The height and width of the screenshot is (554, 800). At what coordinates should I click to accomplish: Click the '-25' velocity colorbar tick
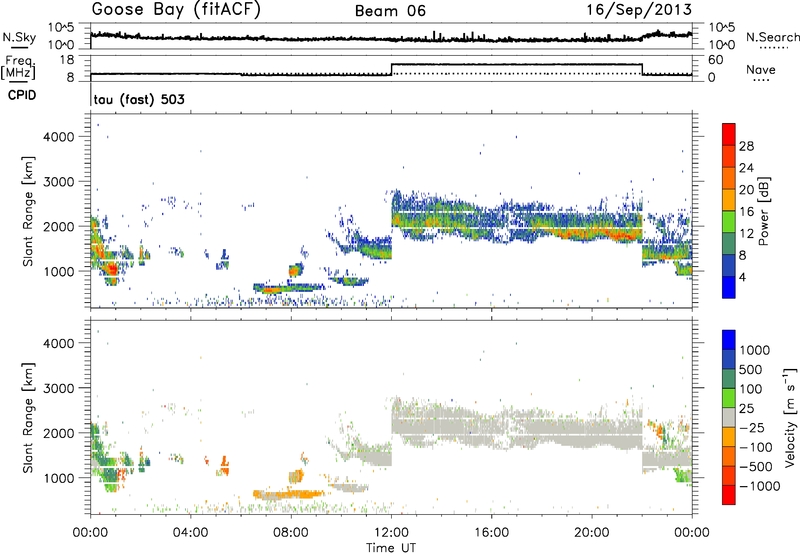pos(752,427)
